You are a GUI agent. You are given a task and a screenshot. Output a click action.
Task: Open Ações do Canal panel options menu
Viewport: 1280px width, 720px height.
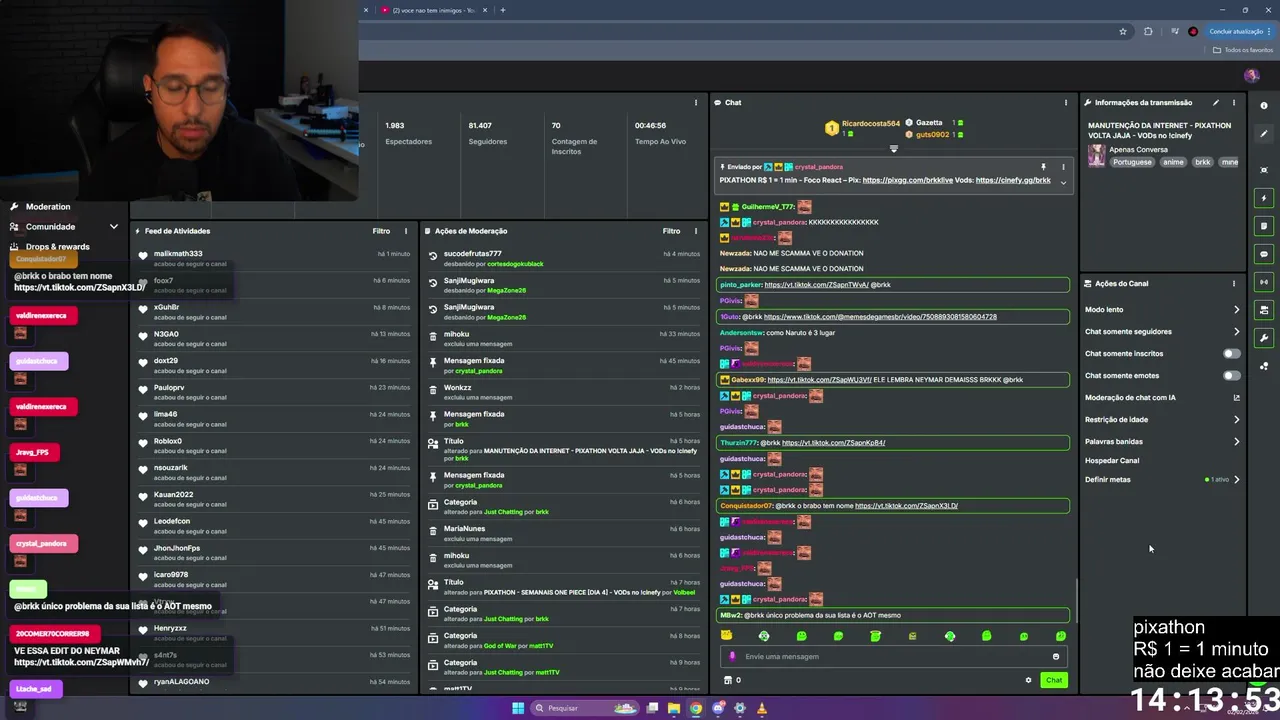[x=1234, y=283]
